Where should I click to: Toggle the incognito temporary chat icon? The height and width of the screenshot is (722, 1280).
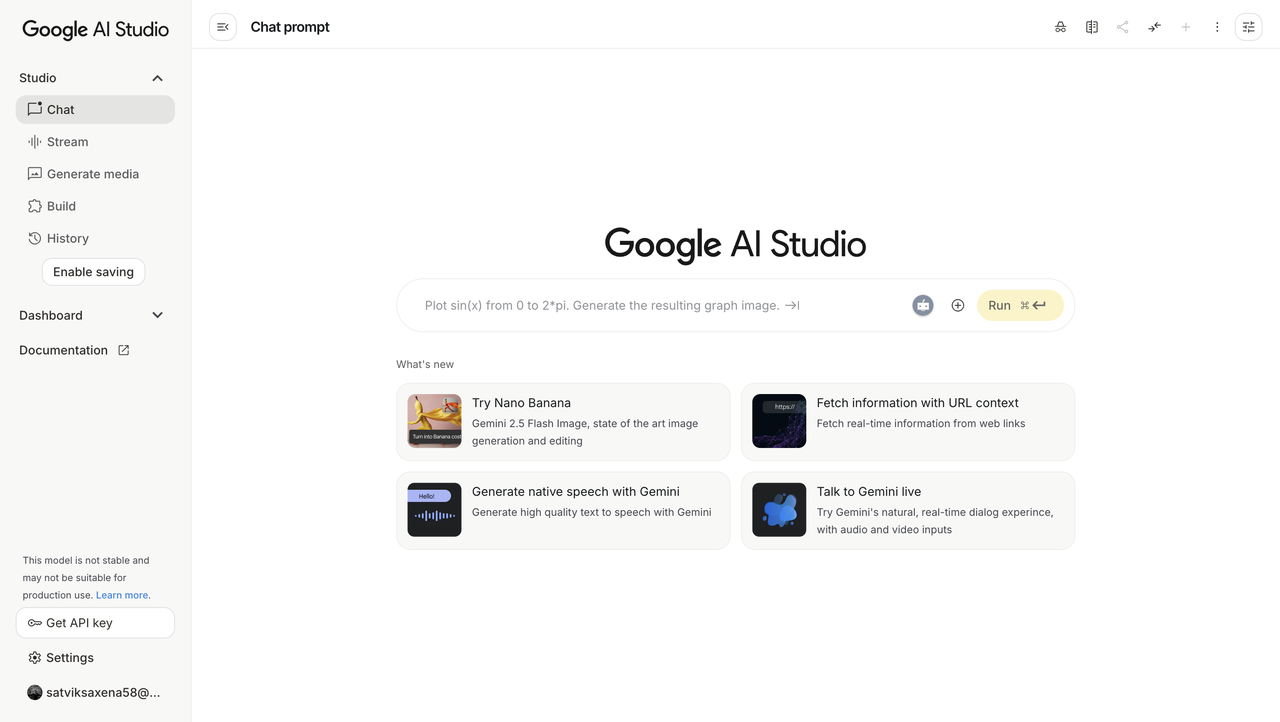coord(1060,27)
